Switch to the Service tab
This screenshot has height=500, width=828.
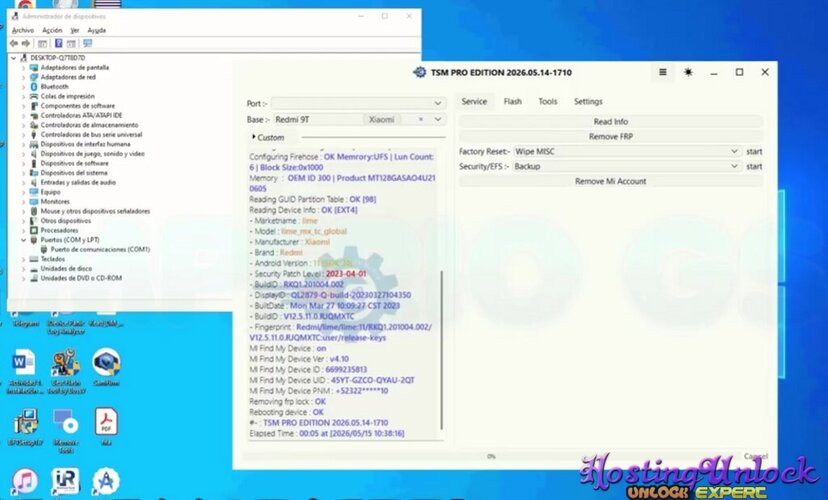click(x=474, y=101)
